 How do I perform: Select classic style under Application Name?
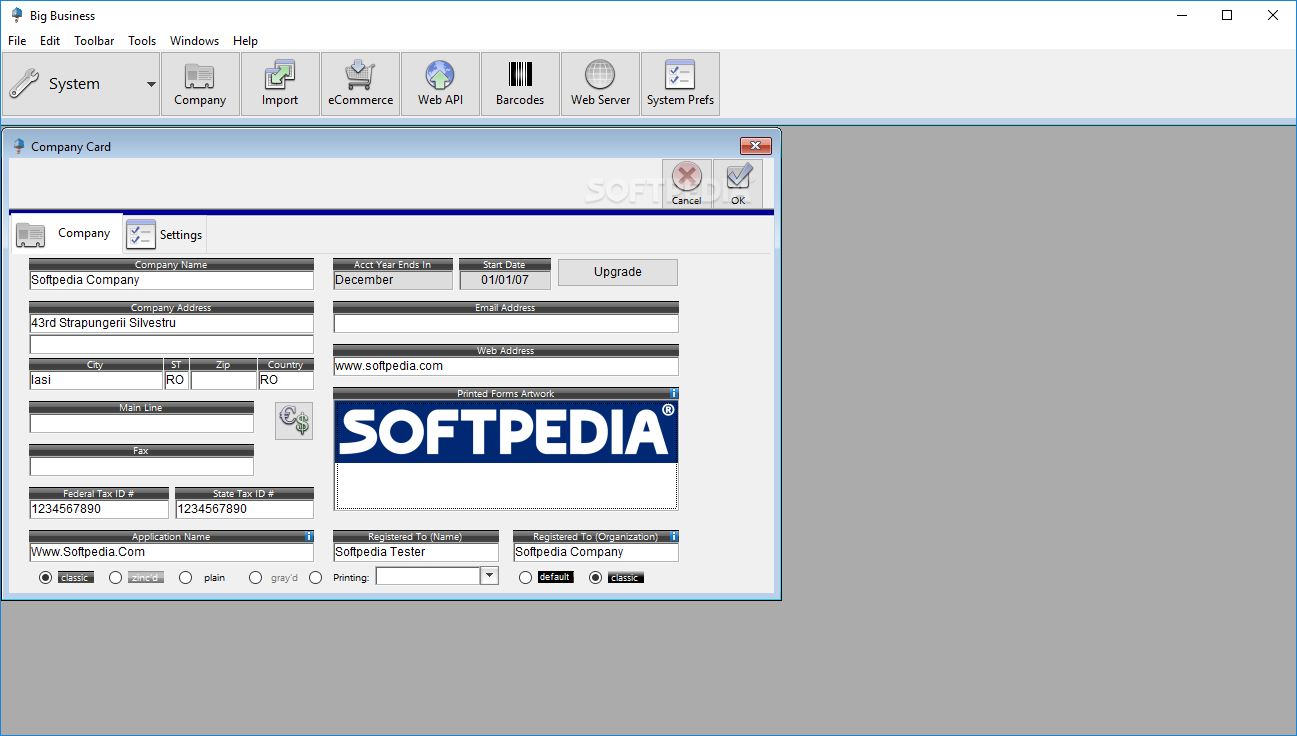click(x=46, y=577)
